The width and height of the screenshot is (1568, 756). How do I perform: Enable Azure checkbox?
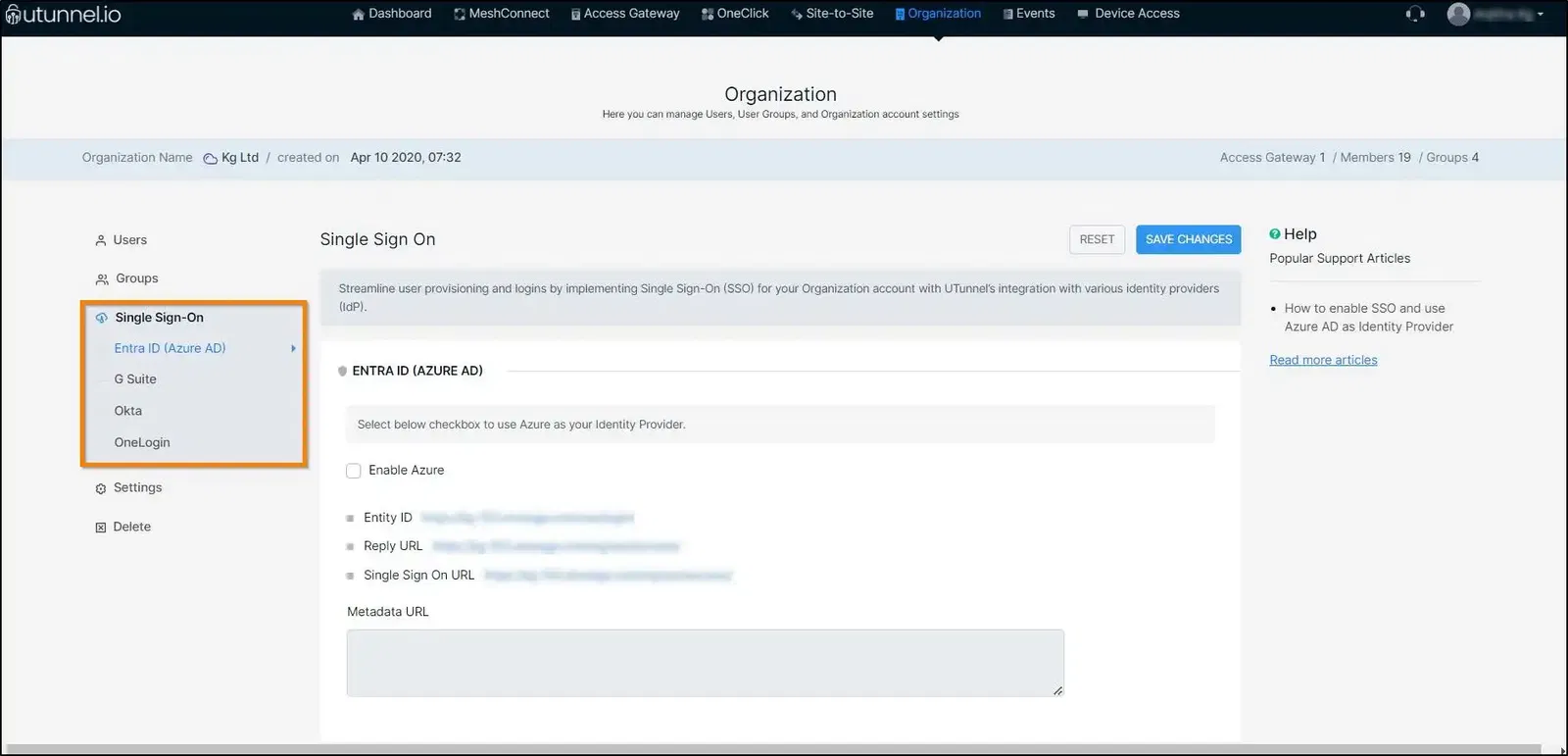(x=354, y=471)
